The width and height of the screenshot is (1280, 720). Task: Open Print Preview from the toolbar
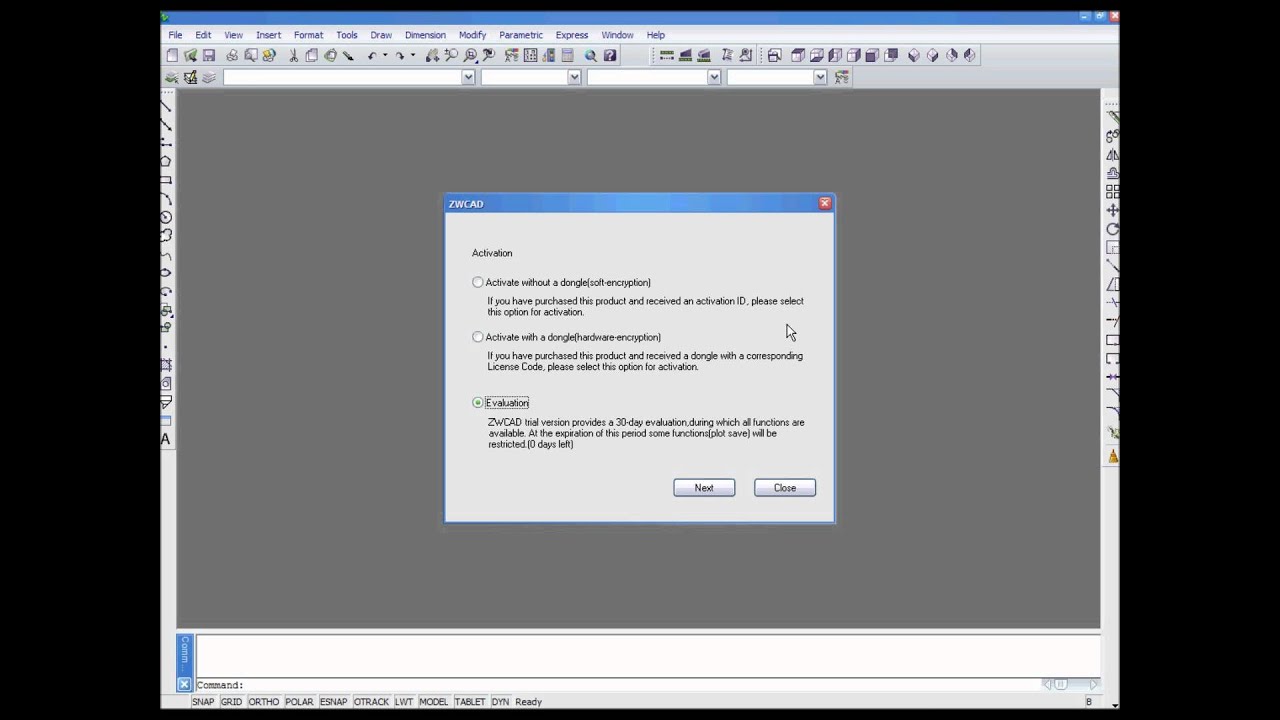pyautogui.click(x=250, y=56)
